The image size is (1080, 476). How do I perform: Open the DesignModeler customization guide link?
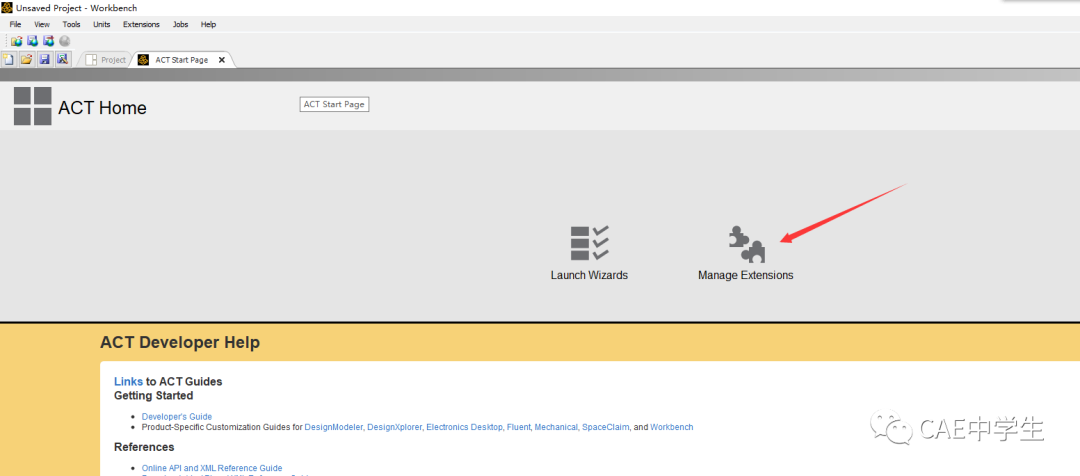click(x=333, y=427)
